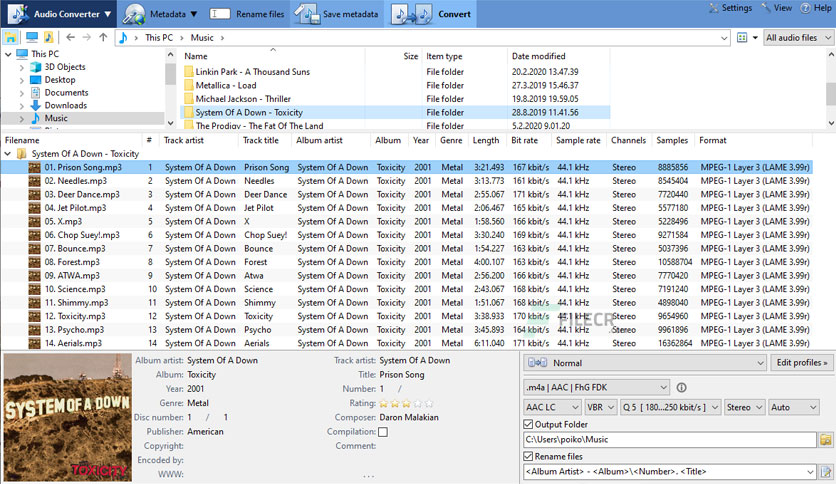Click the file list view mode icon
This screenshot has height=484, width=836.
(742, 38)
